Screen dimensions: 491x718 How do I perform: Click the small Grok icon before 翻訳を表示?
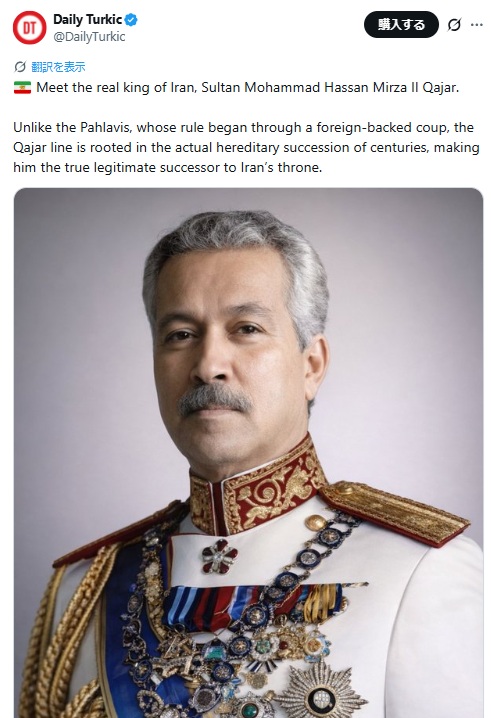click(20, 67)
